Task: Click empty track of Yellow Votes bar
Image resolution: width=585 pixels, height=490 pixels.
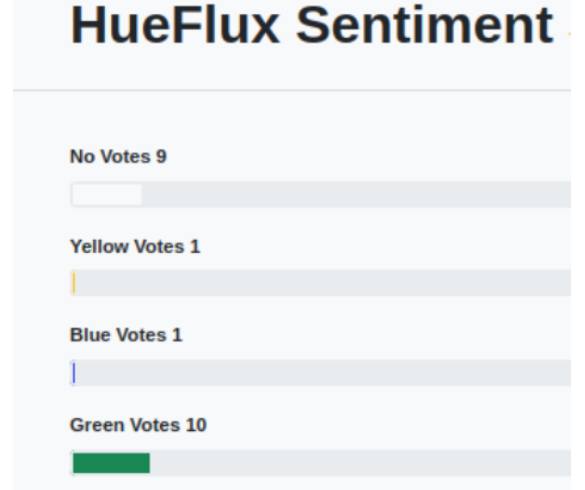Action: point(323,283)
